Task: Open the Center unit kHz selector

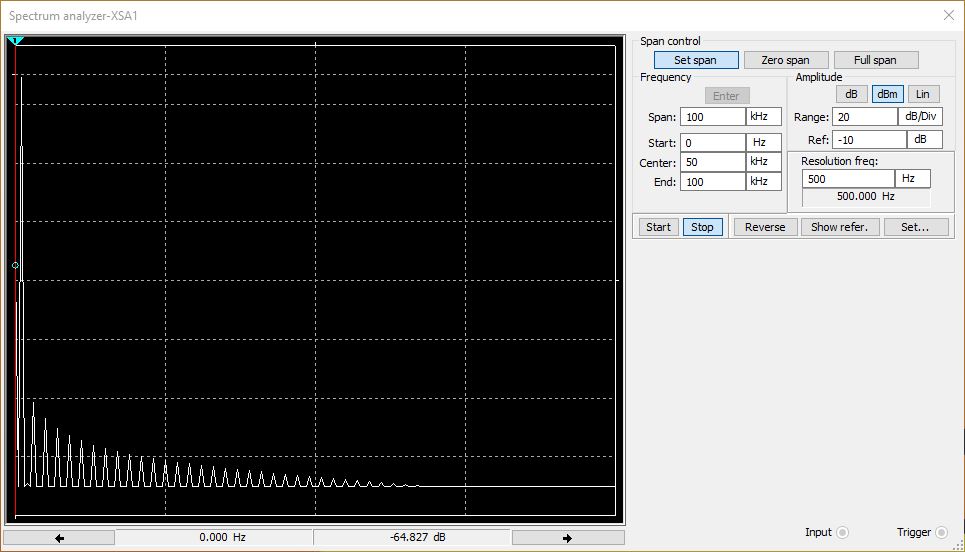Action: [x=764, y=162]
